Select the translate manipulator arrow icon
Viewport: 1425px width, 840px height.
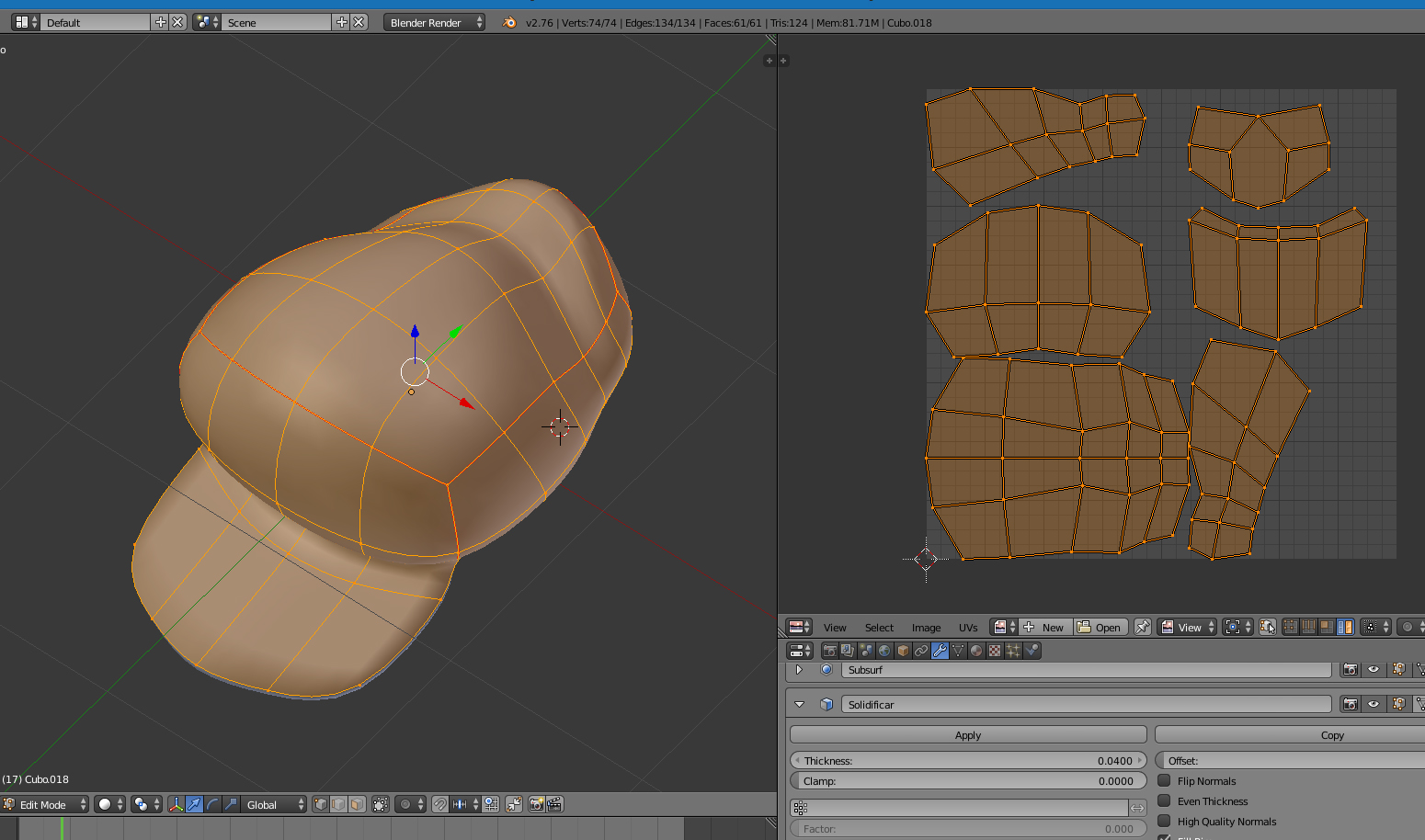pyautogui.click(x=194, y=804)
